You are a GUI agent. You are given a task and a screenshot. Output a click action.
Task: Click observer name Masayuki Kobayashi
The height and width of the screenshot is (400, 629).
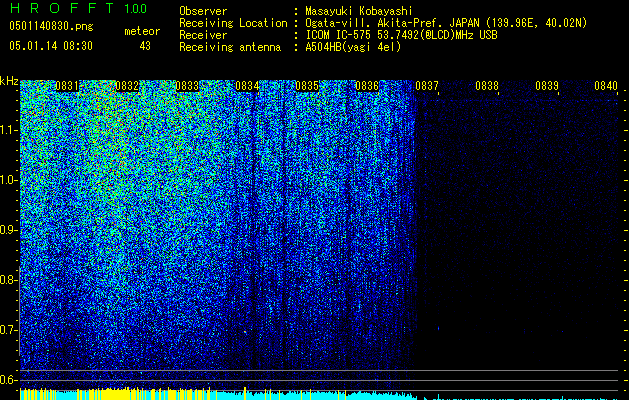pos(359,11)
